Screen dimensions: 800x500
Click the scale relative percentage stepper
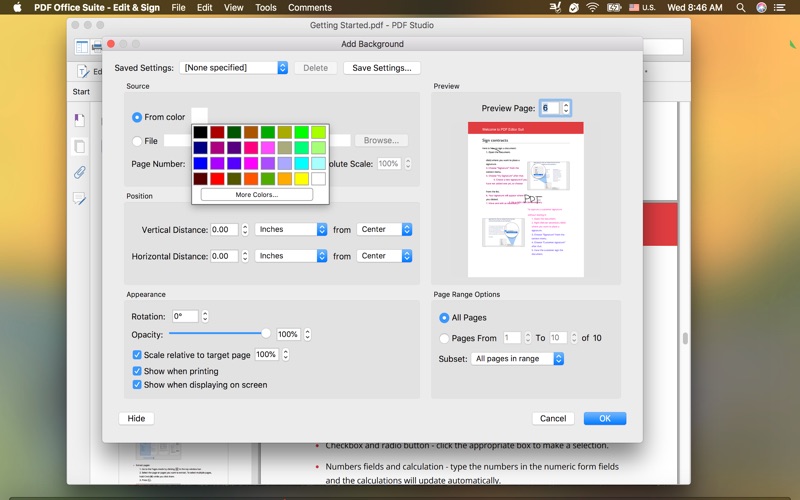tap(286, 355)
